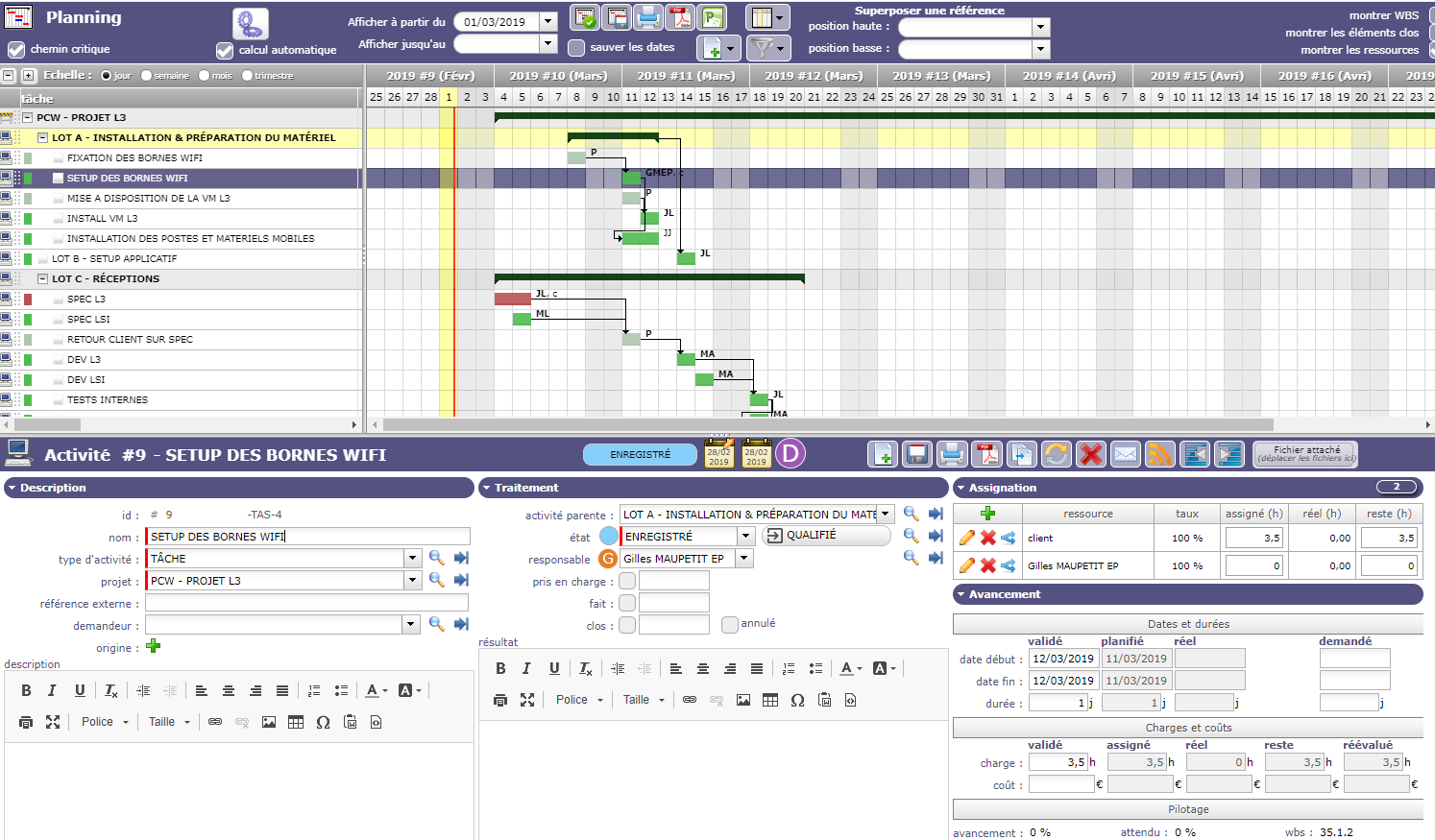Print the planning from the top toolbar

(648, 17)
